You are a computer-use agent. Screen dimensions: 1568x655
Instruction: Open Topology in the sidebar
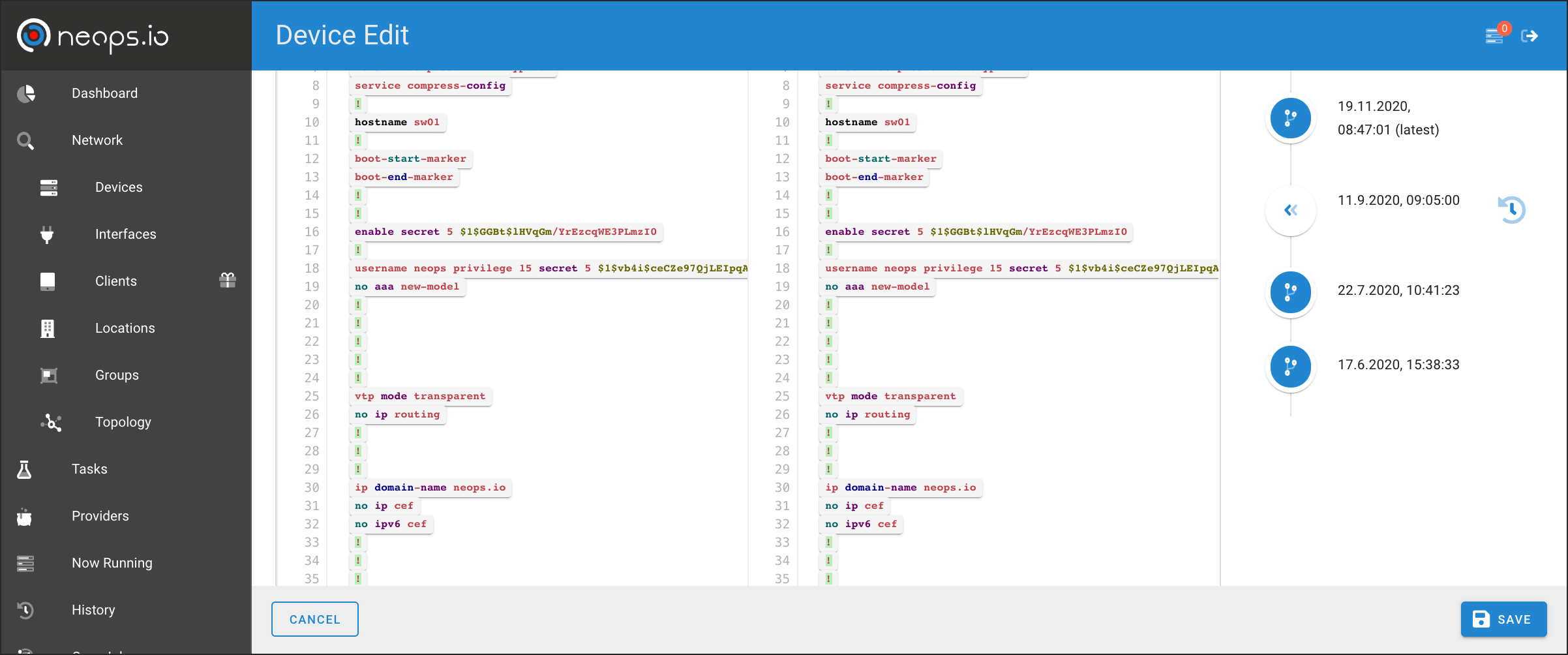click(x=123, y=422)
